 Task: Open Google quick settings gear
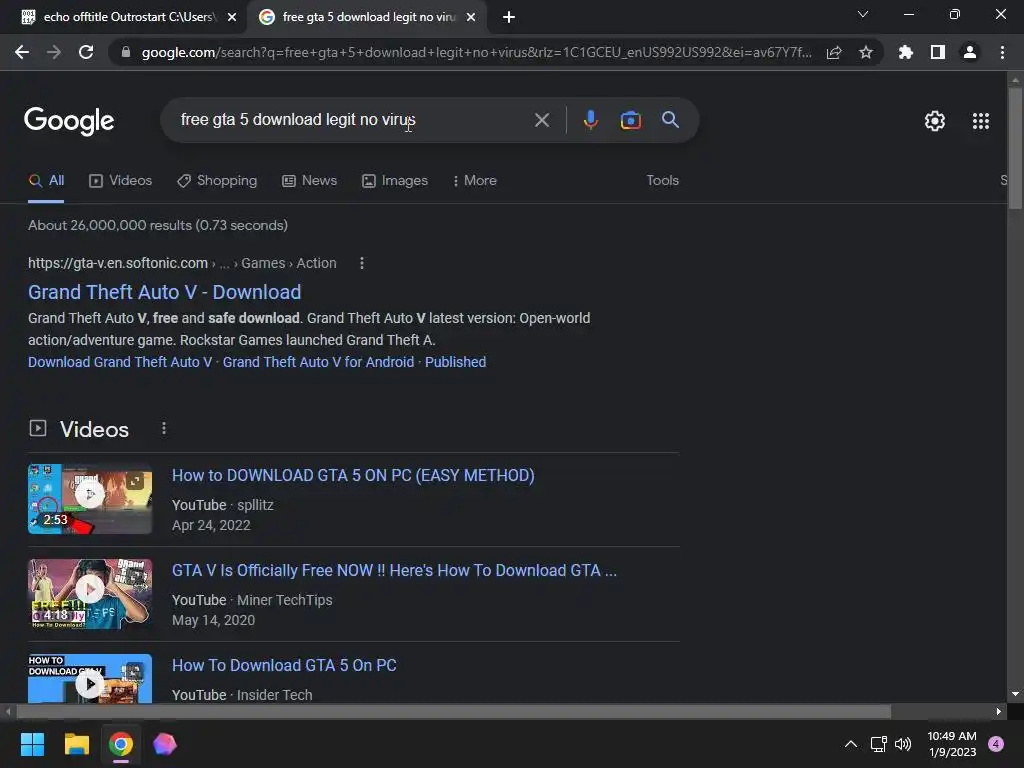(935, 121)
